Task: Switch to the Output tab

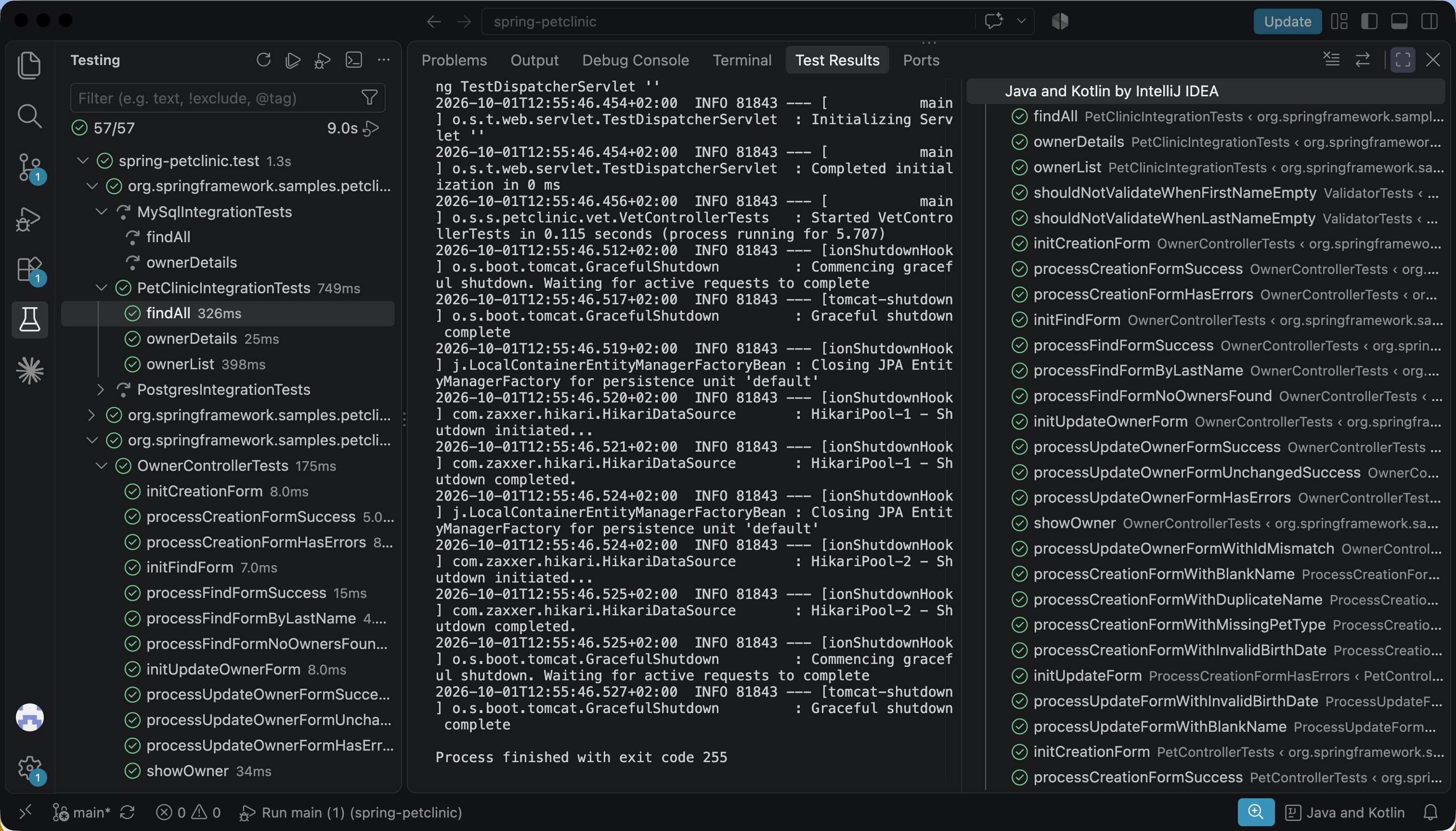Action: [x=534, y=60]
